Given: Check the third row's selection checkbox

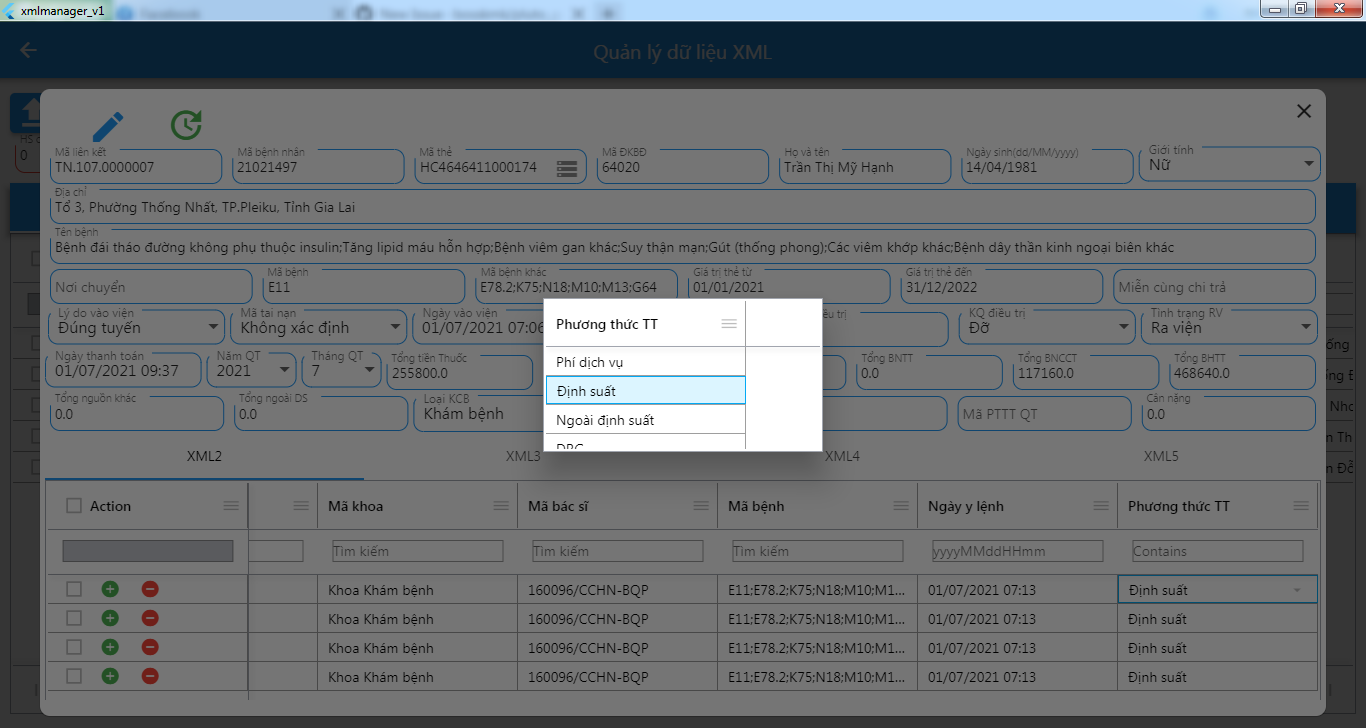Looking at the screenshot, I should click(x=73, y=647).
